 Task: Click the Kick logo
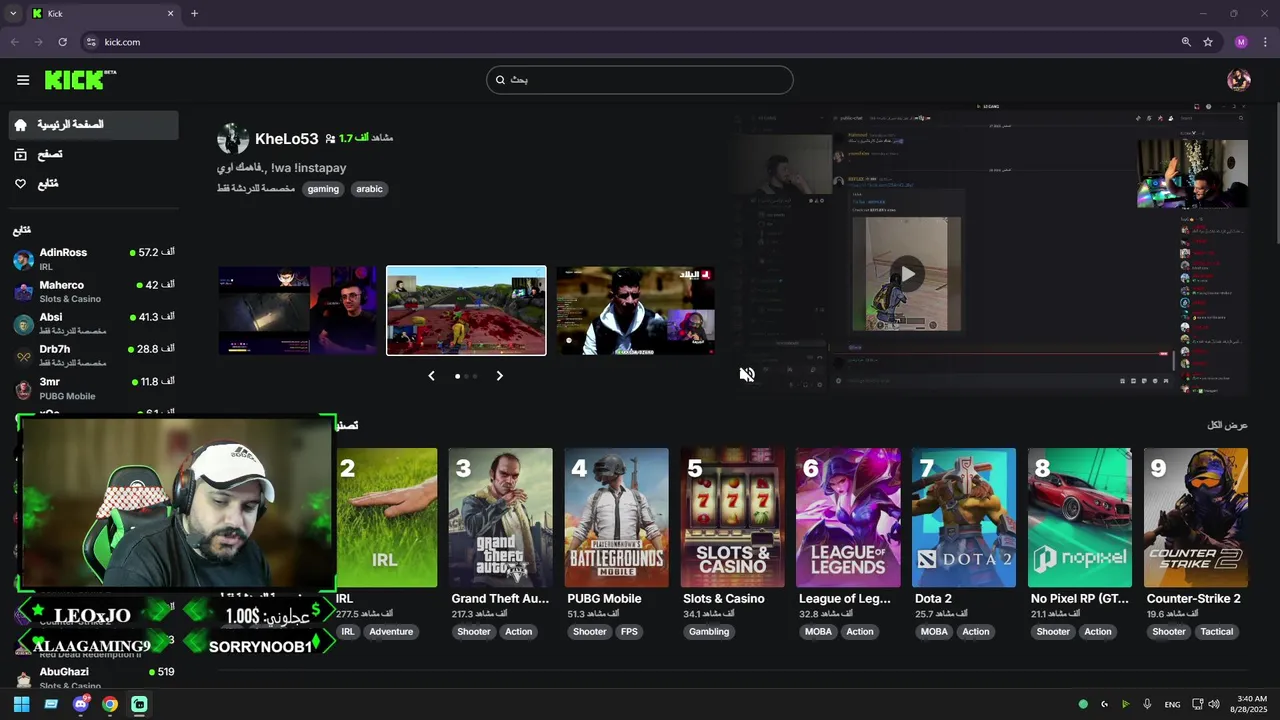(80, 80)
